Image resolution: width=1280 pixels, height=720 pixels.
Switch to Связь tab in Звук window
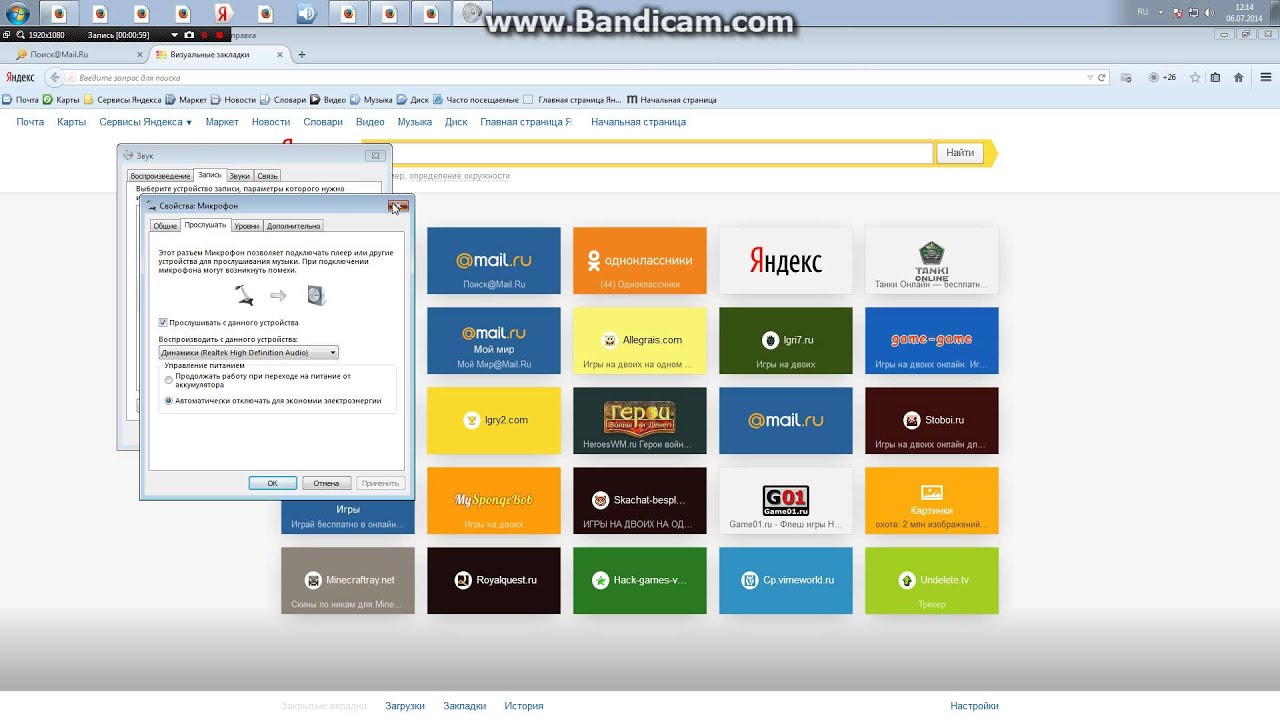click(x=267, y=176)
